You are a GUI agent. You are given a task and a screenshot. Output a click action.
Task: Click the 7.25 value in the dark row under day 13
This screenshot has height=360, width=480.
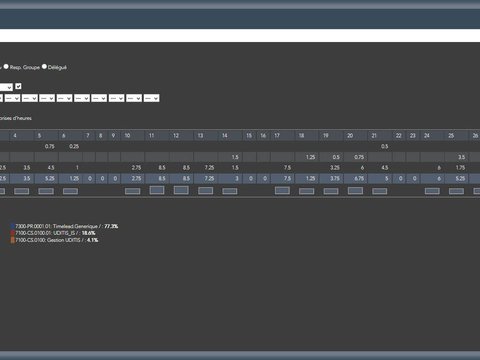point(209,168)
